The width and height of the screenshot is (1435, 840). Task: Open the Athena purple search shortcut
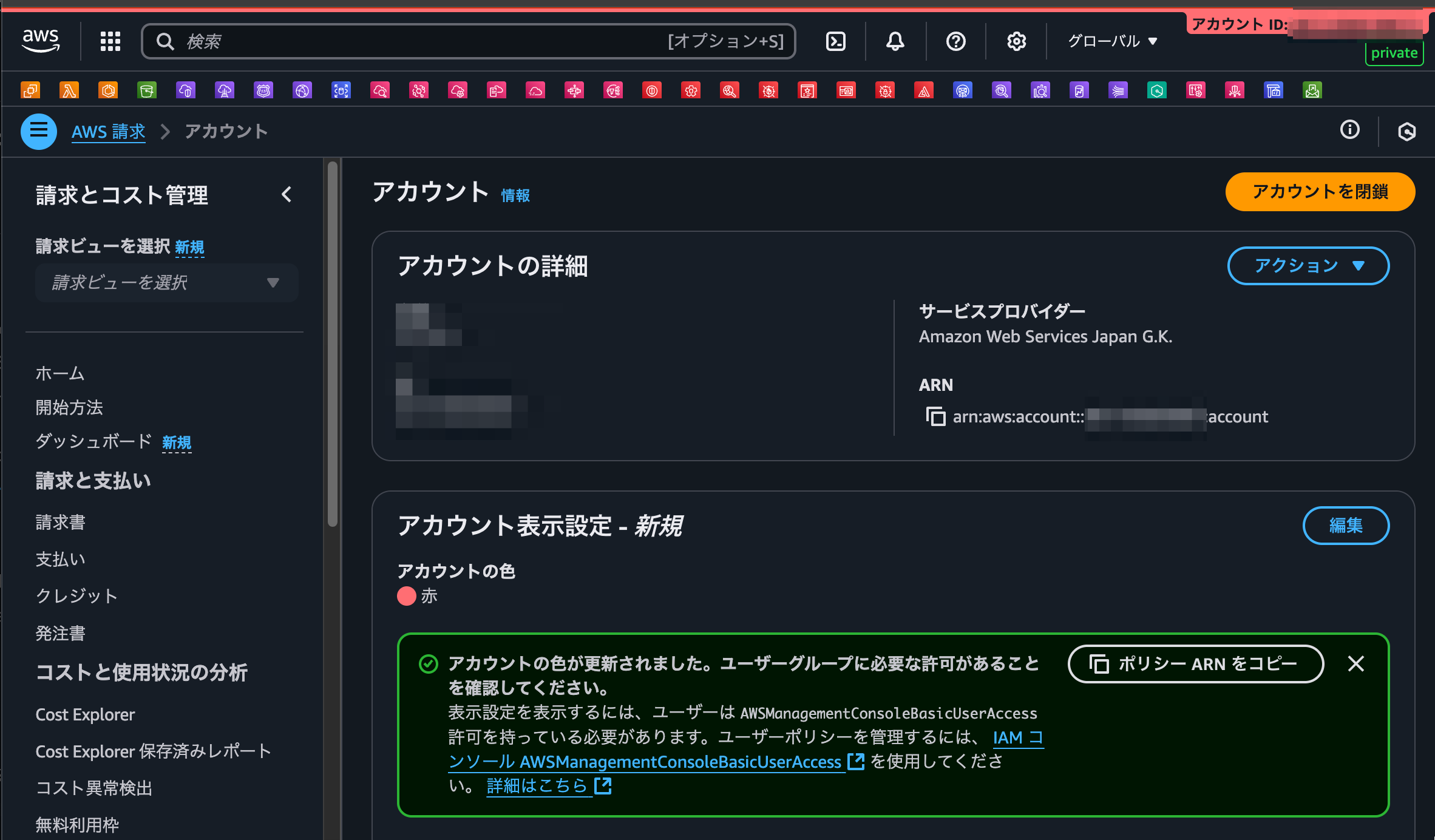pos(1002,90)
